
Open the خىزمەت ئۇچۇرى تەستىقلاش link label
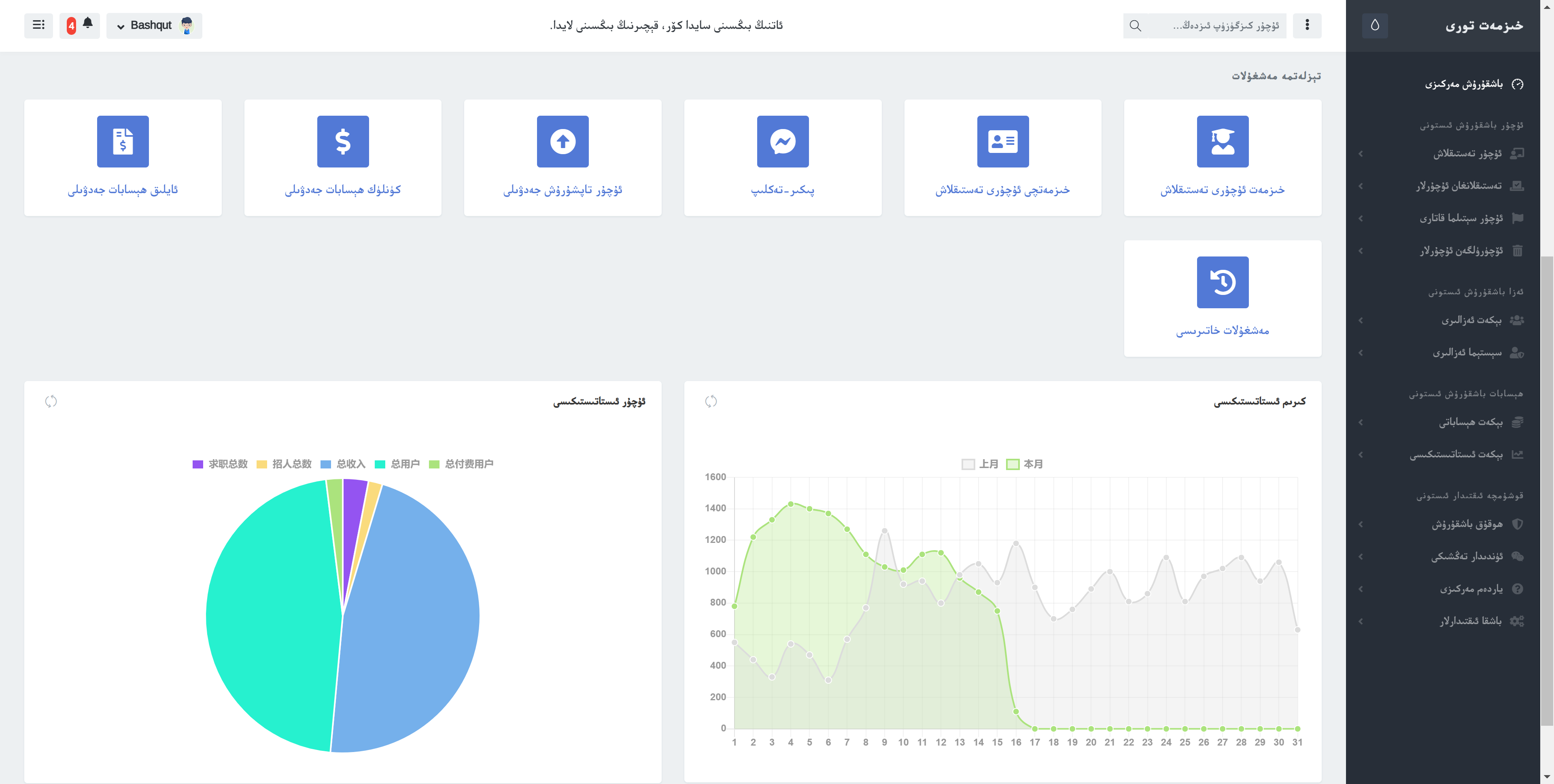pos(1223,189)
